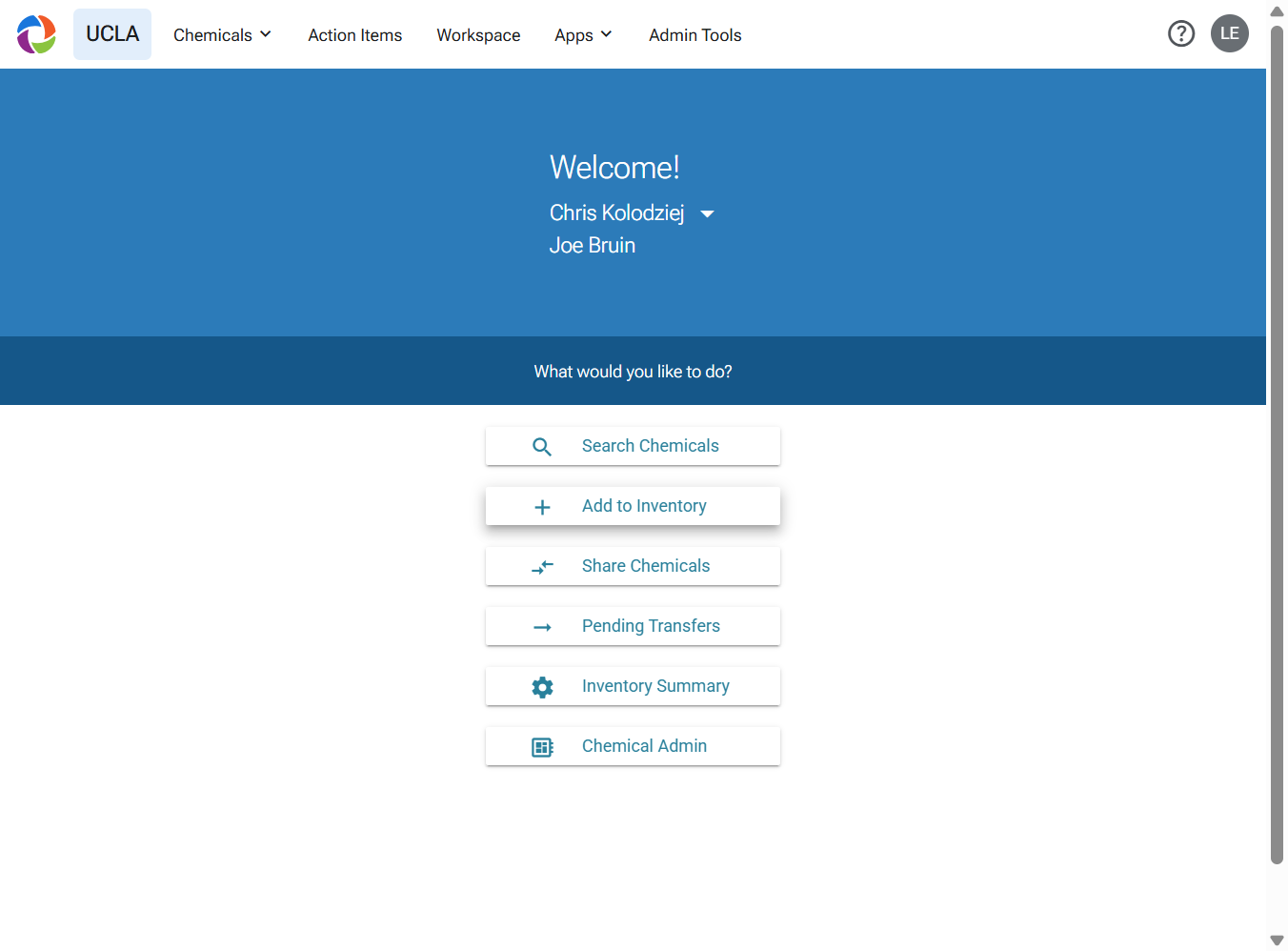1288x951 pixels.
Task: Click the Welcome! heading
Action: pos(614,168)
